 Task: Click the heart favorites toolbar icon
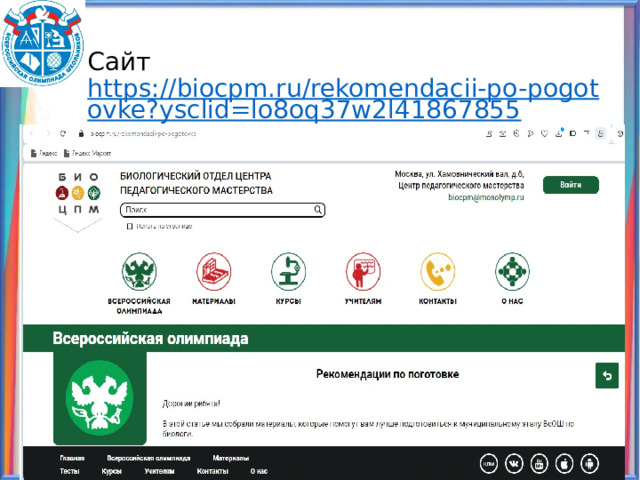coord(544,133)
